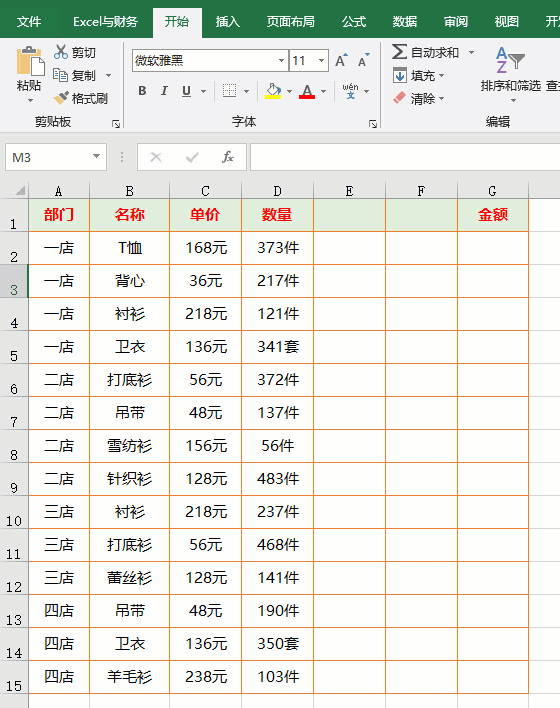Click the cancel entry X button

pyautogui.click(x=156, y=157)
